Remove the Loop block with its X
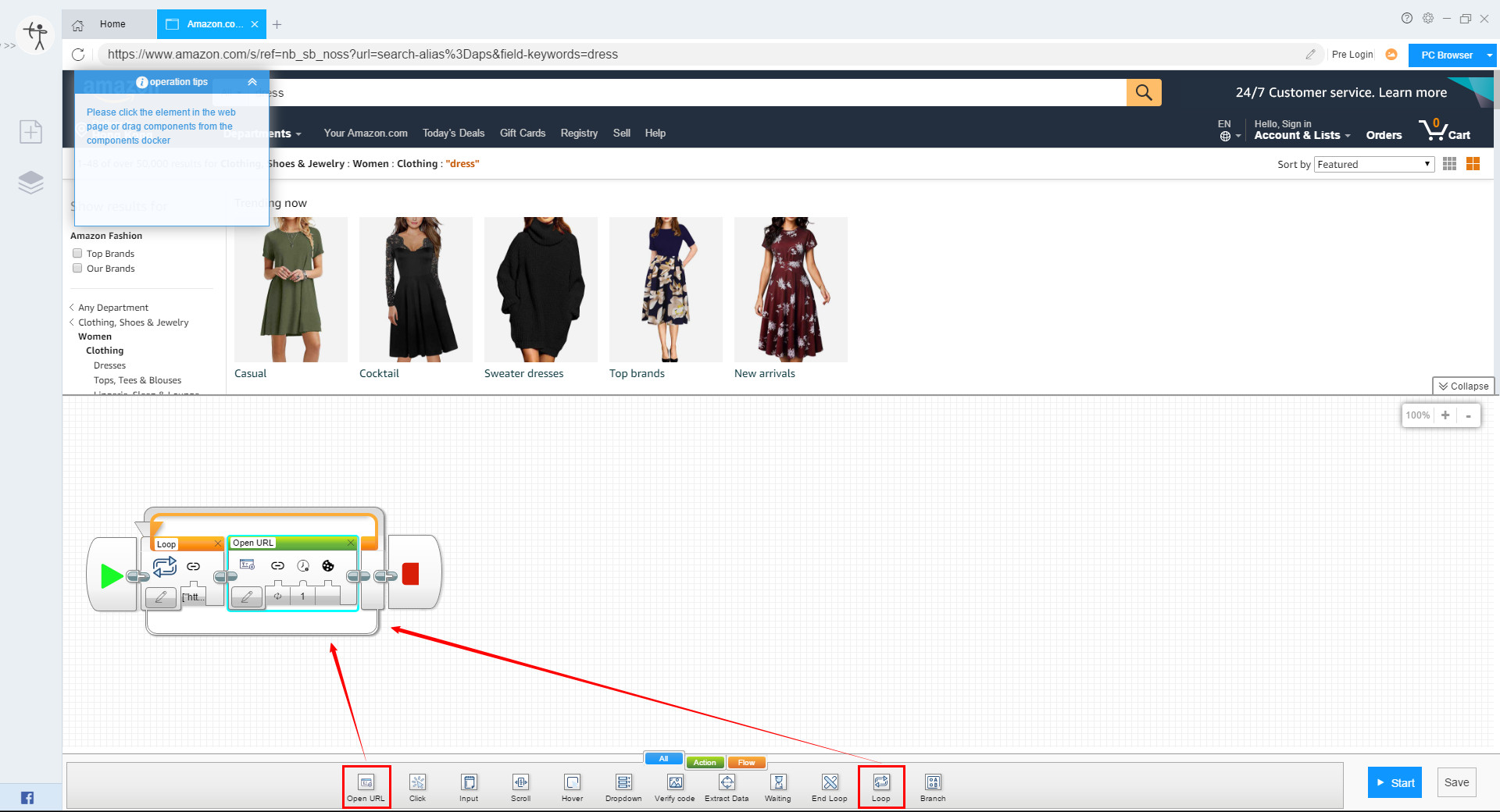 pos(218,543)
